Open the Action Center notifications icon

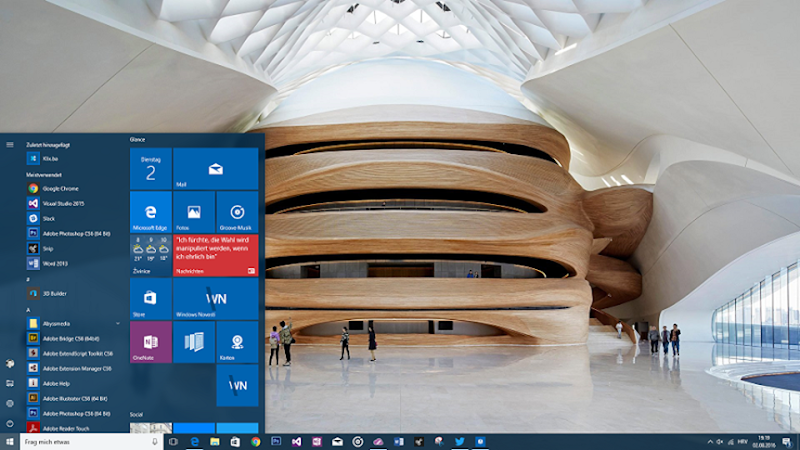787,442
